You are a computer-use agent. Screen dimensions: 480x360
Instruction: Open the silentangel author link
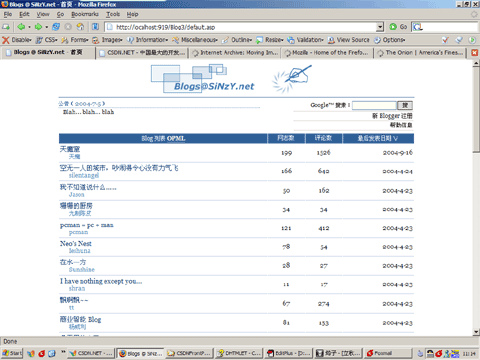pyautogui.click(x=84, y=175)
